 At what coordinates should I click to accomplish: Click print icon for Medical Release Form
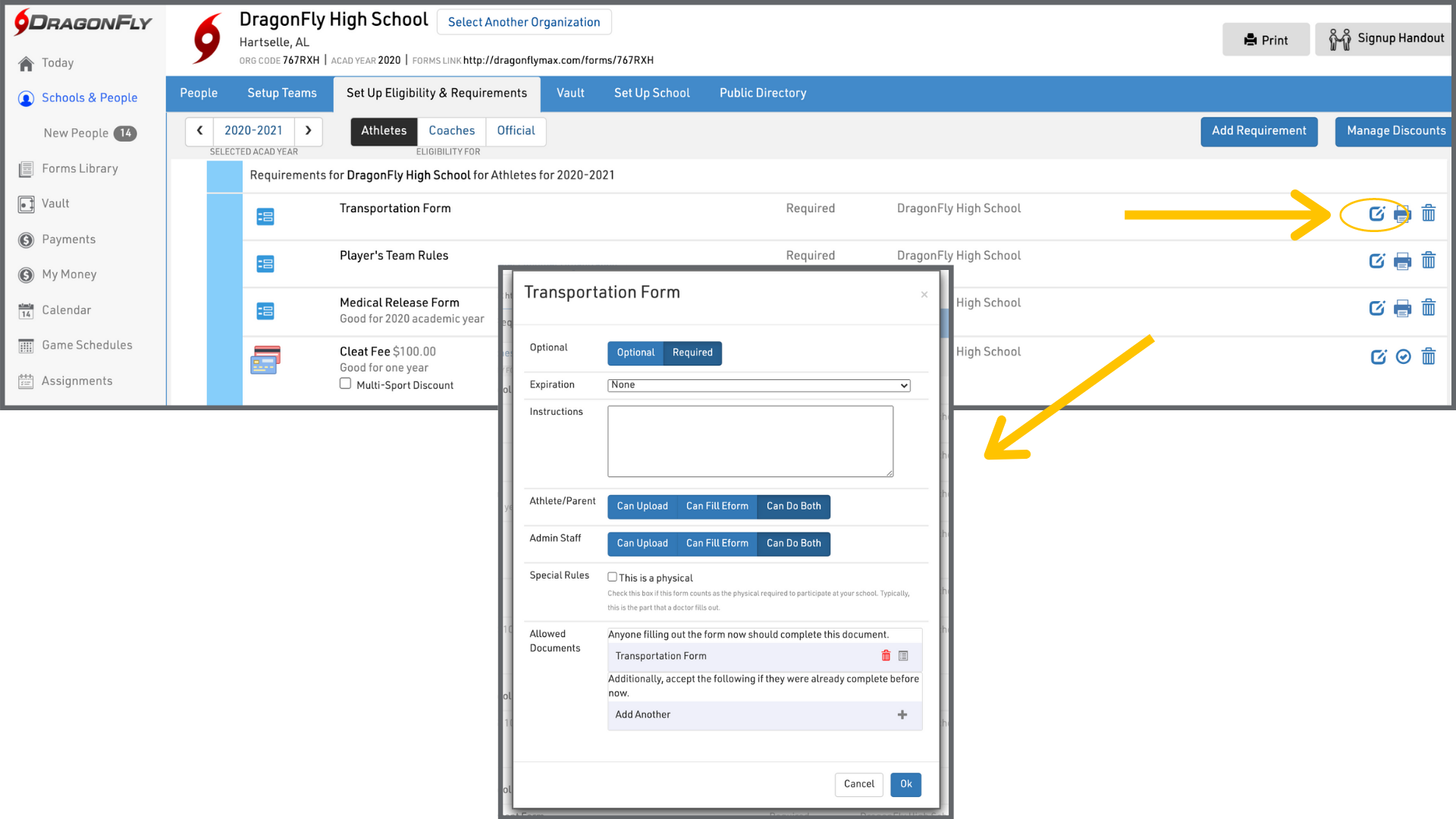pyautogui.click(x=1402, y=308)
